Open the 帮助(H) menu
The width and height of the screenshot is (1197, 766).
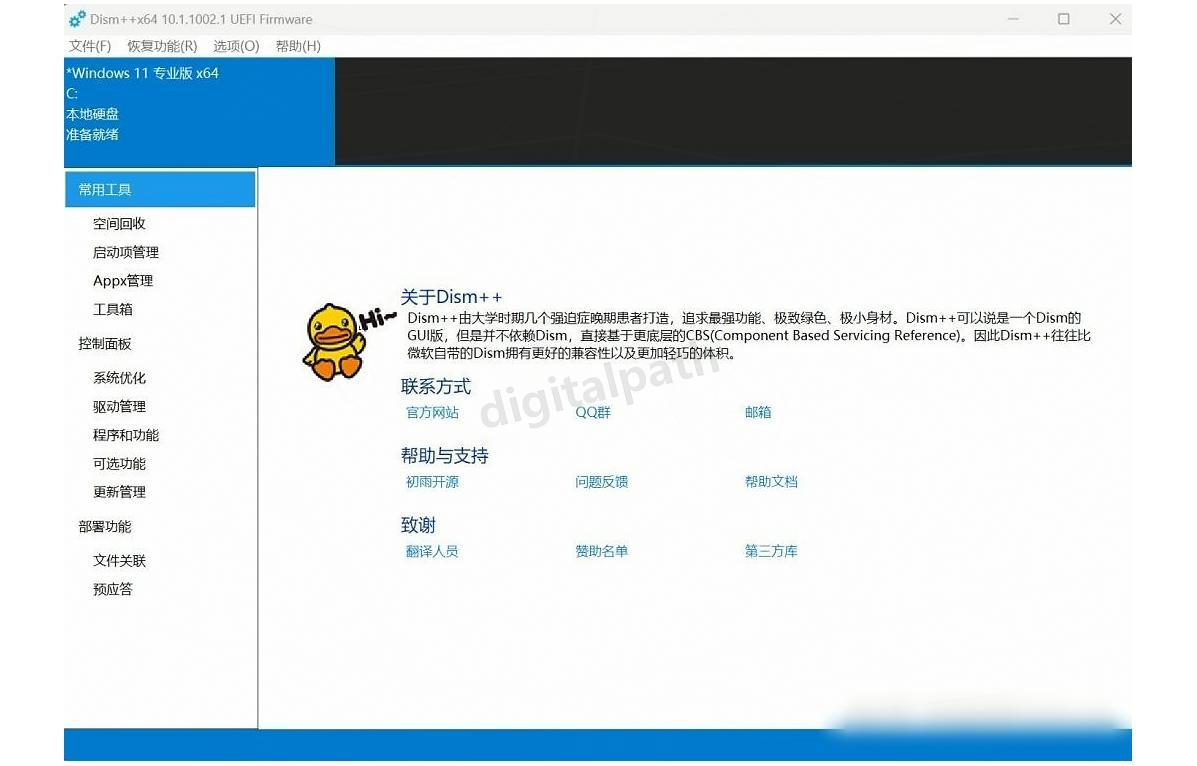(297, 46)
